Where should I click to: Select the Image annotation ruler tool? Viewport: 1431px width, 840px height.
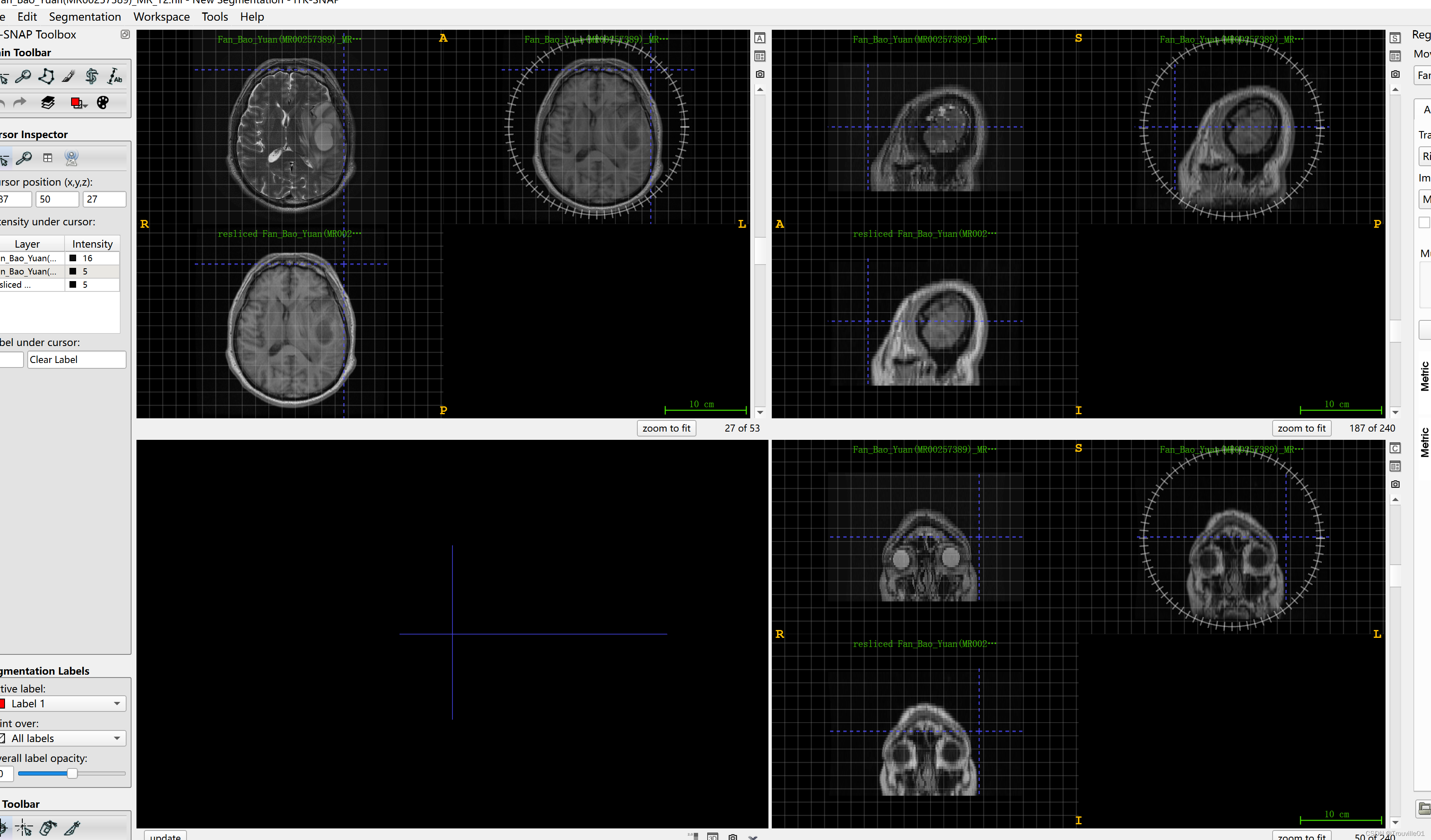click(x=115, y=76)
